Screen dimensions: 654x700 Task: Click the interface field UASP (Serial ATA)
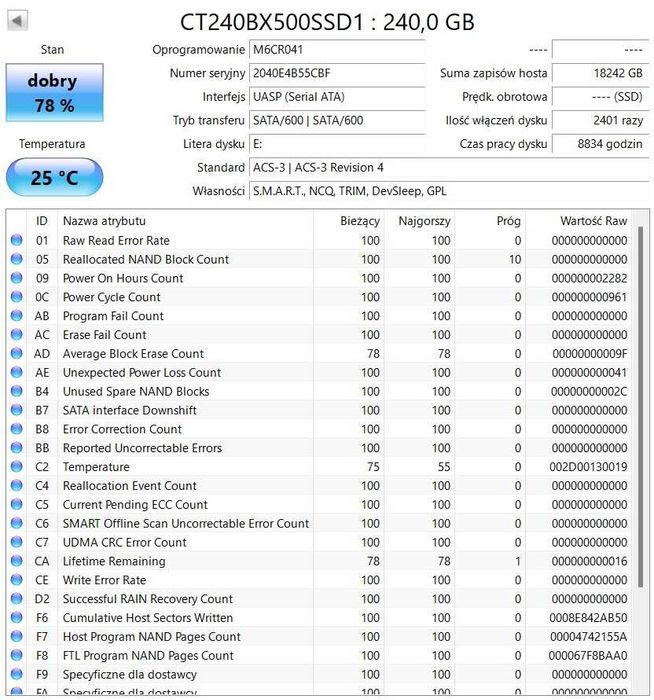coord(337,97)
